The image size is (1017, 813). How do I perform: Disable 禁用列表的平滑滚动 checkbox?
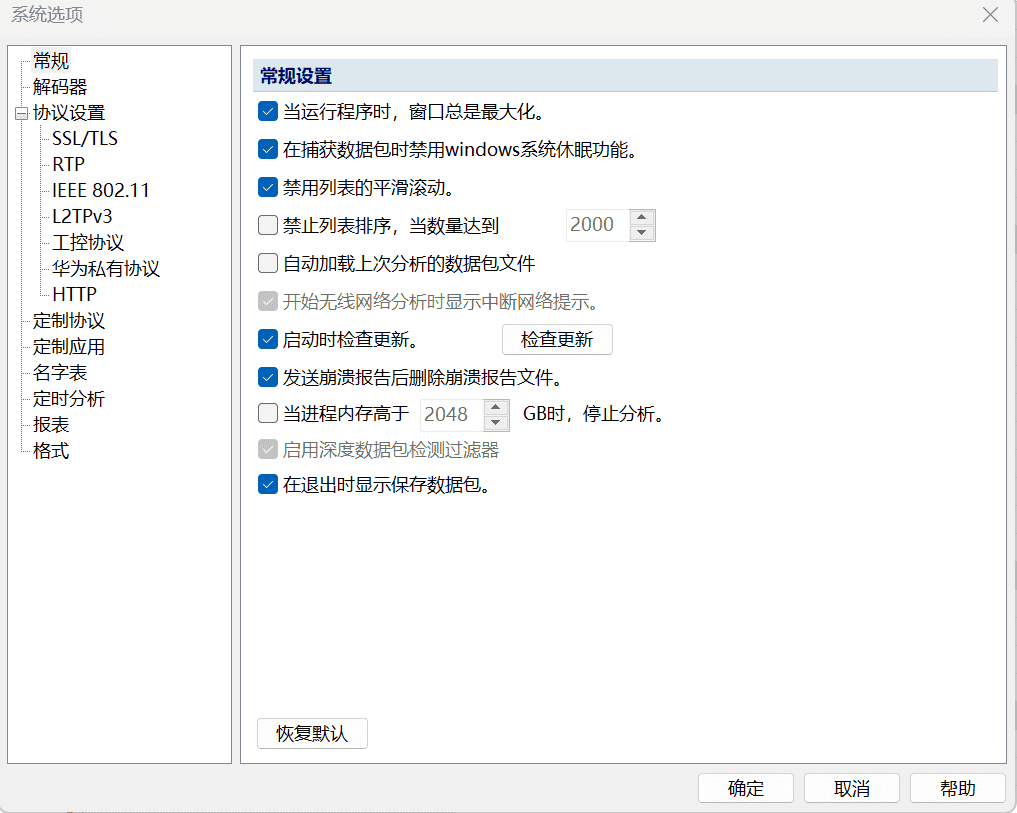click(x=267, y=187)
